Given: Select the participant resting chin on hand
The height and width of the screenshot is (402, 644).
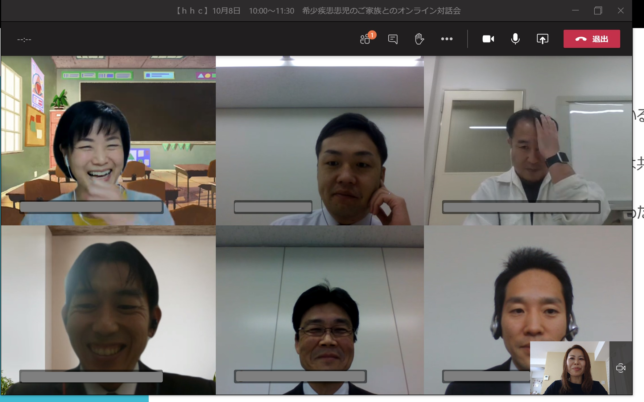Looking at the screenshot, I should (x=320, y=140).
